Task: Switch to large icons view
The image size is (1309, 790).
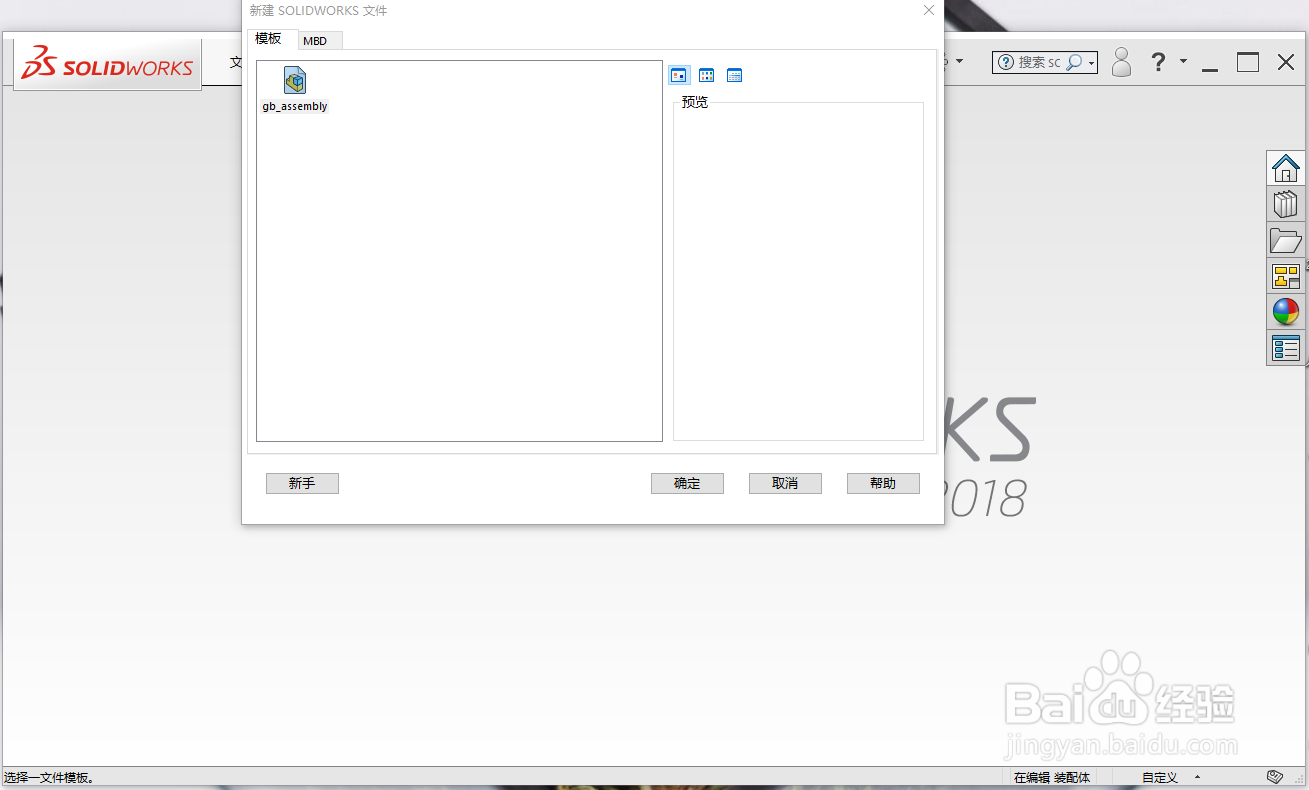Action: pos(679,75)
